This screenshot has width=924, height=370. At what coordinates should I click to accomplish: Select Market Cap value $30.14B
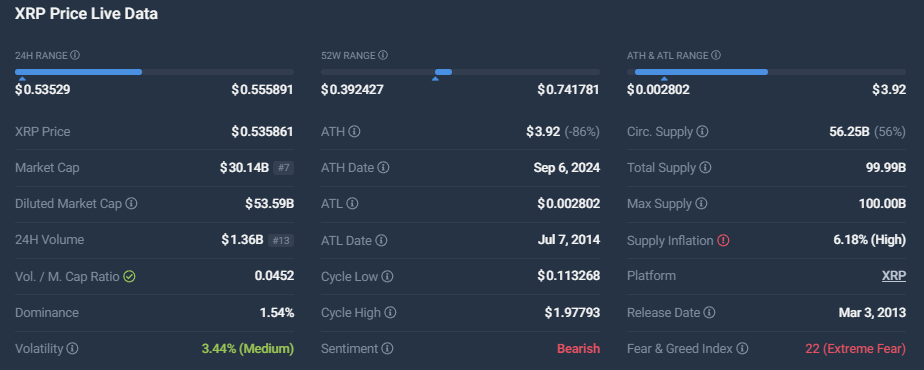(245, 168)
